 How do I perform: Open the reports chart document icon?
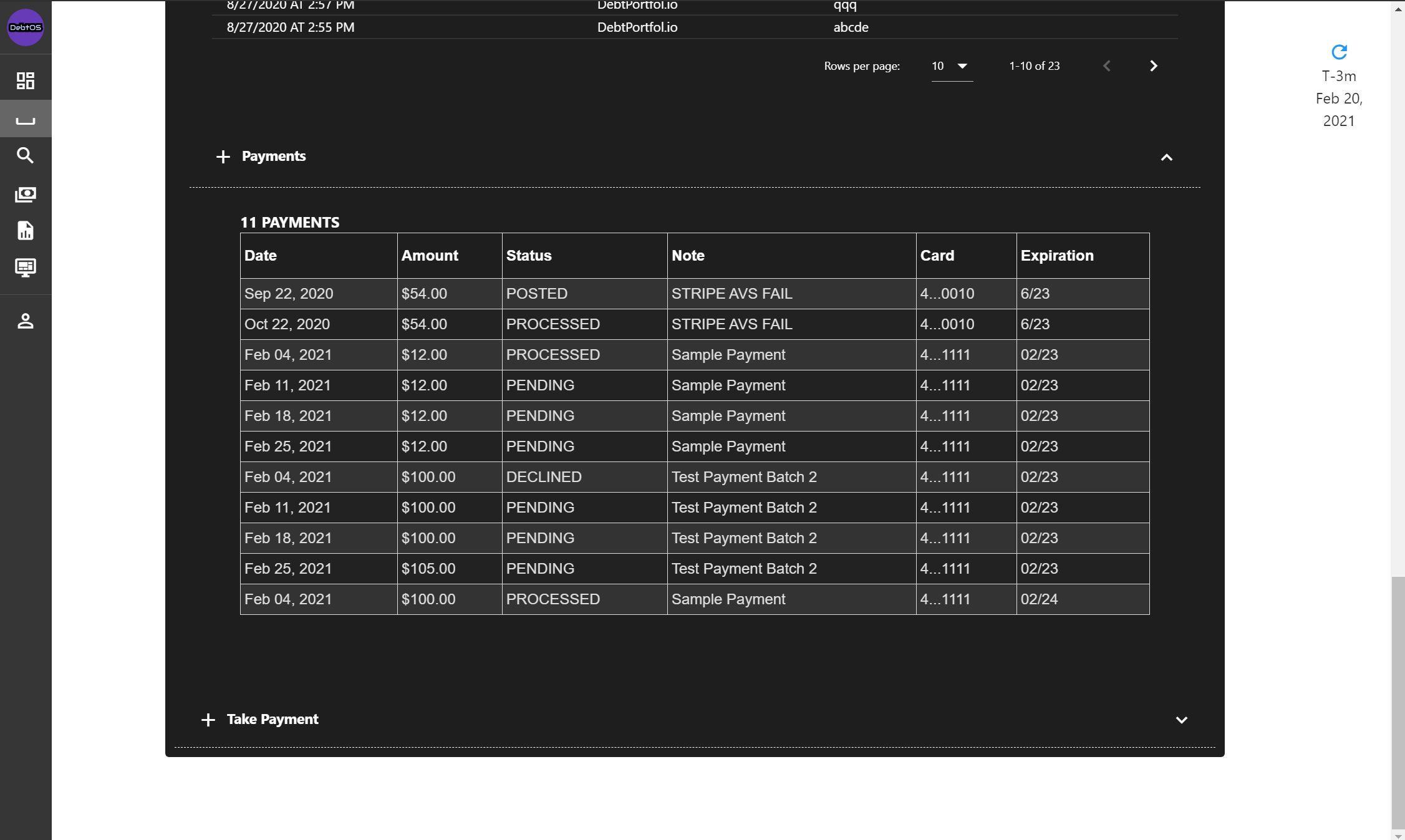(26, 231)
